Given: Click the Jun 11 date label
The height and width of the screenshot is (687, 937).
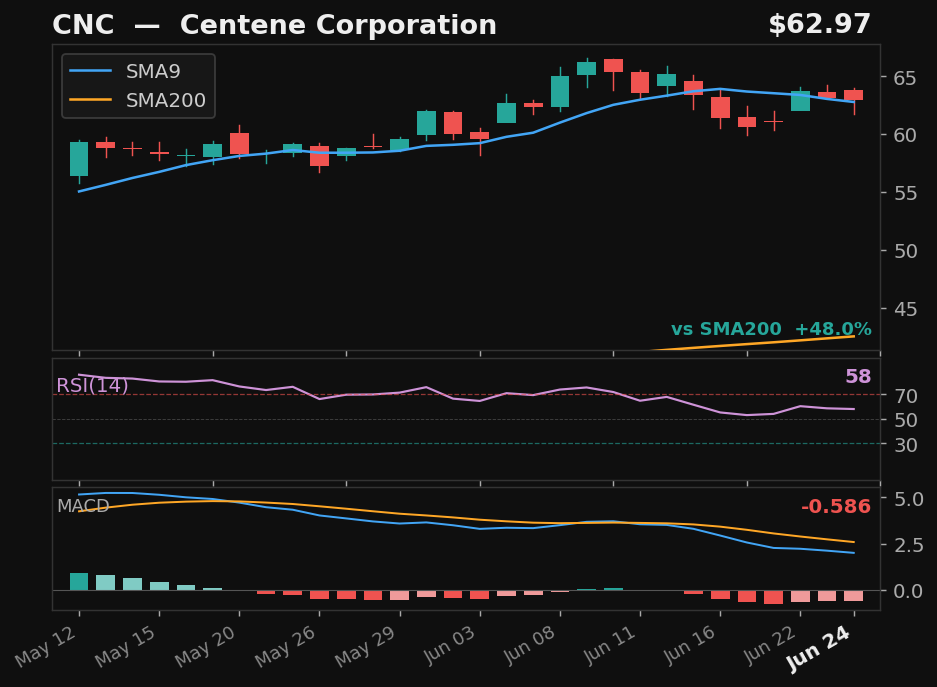Looking at the screenshot, I should pos(610,646).
